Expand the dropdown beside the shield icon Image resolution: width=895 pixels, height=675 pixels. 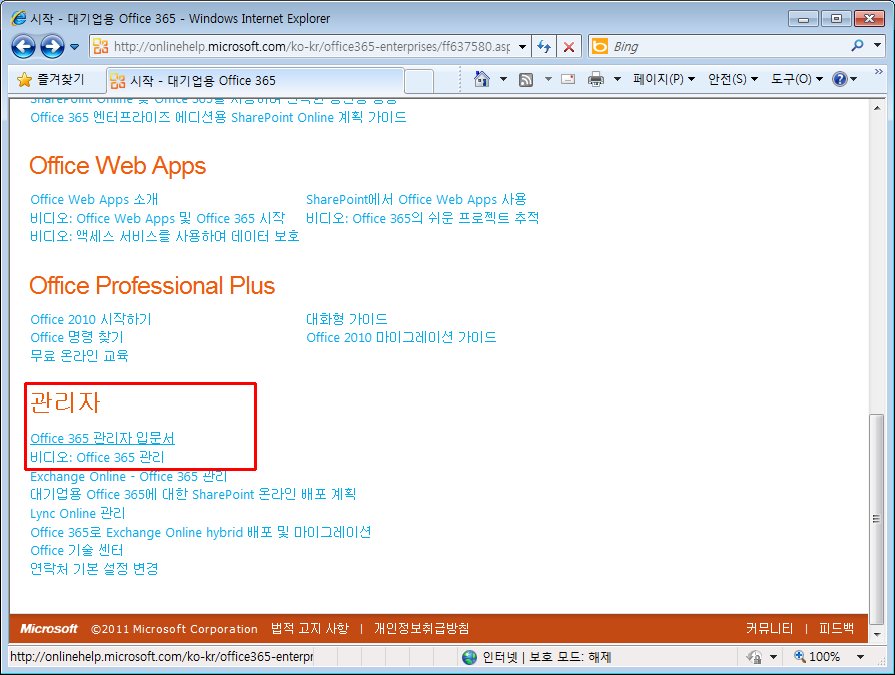[x=773, y=657]
